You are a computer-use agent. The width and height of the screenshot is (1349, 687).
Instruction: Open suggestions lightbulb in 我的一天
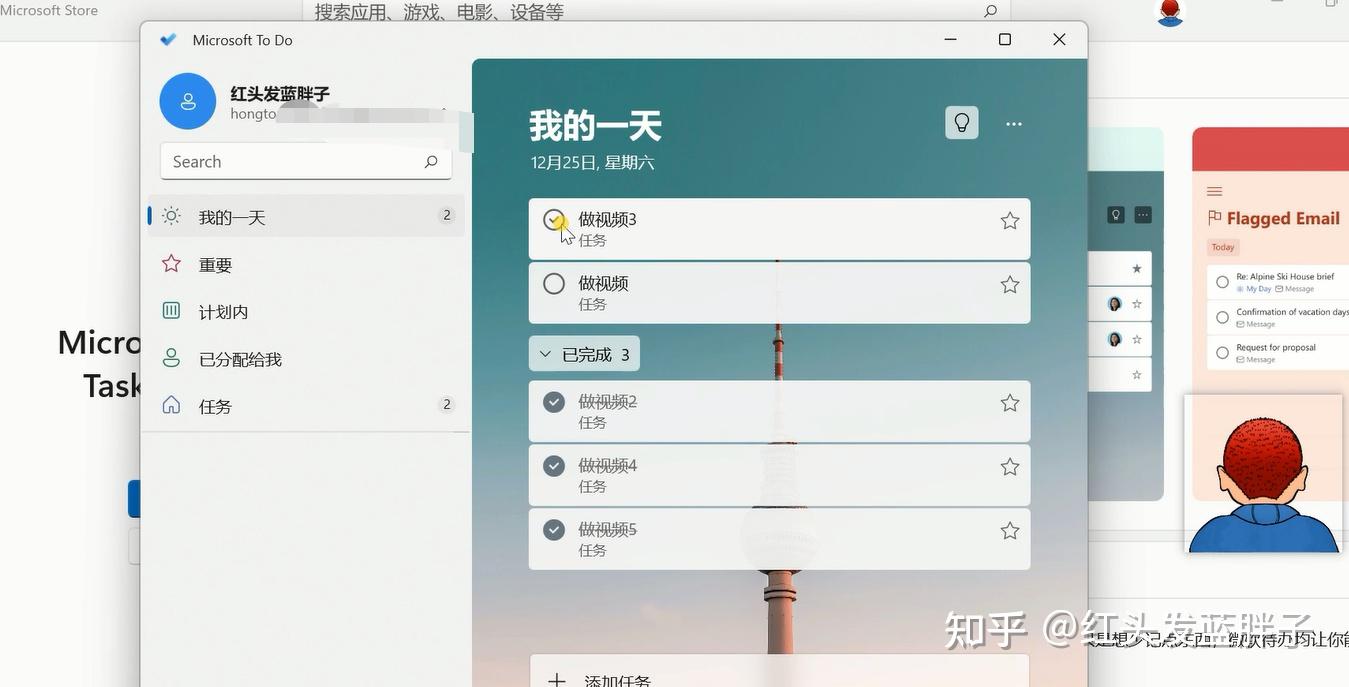pos(962,123)
